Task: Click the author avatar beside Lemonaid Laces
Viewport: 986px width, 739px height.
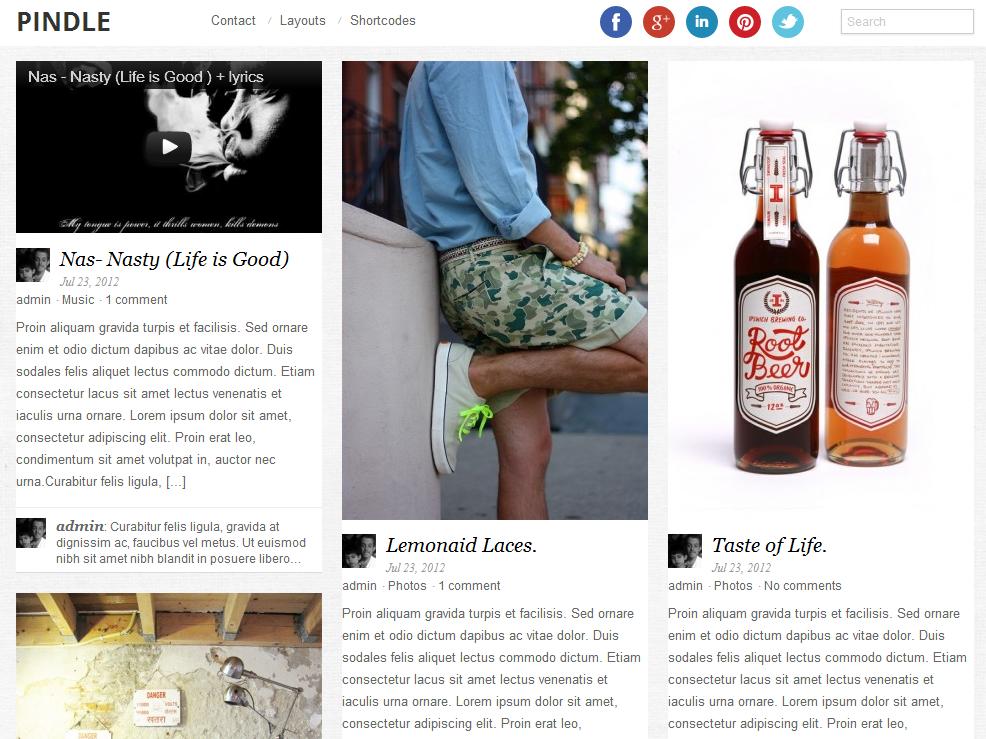Action: [x=359, y=551]
